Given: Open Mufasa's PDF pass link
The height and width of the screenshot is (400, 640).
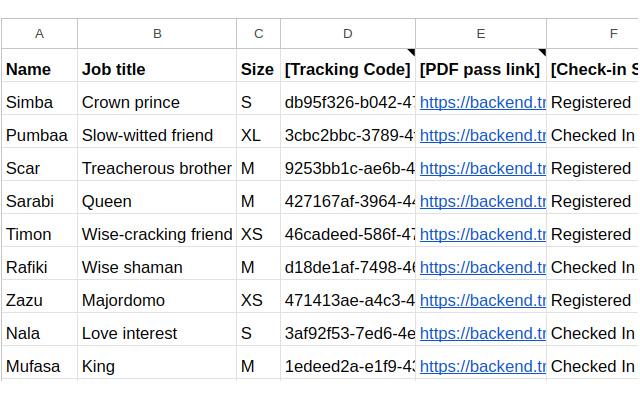Looking at the screenshot, I should 483,367.
